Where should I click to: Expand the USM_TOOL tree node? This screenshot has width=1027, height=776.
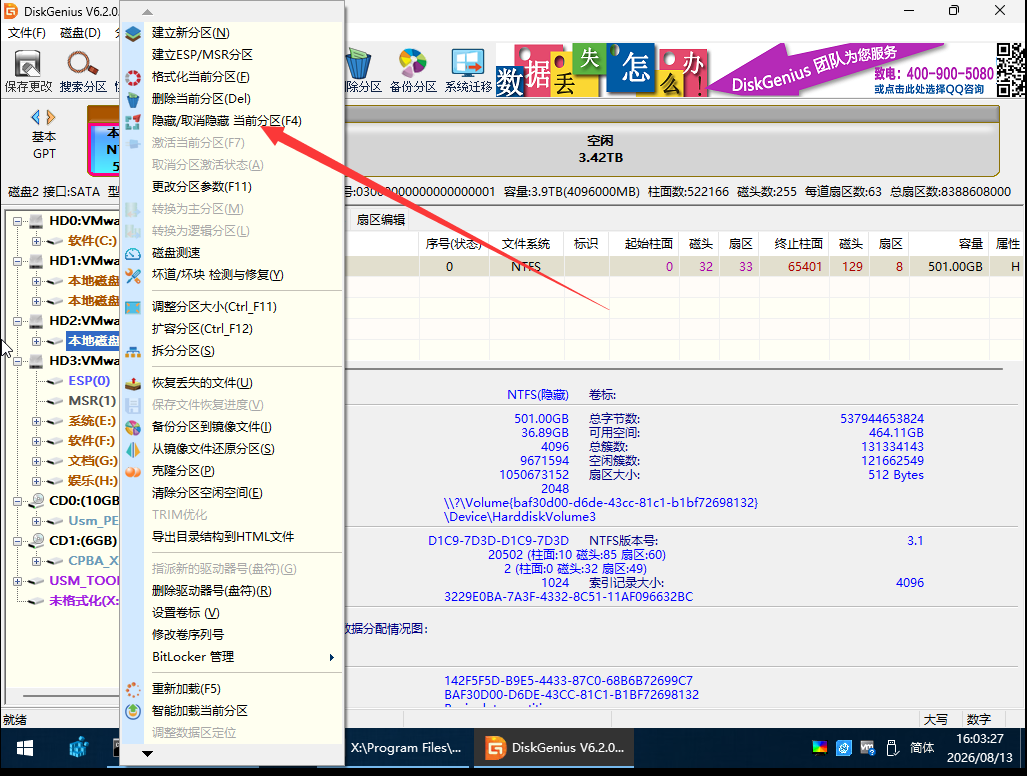(x=18, y=581)
